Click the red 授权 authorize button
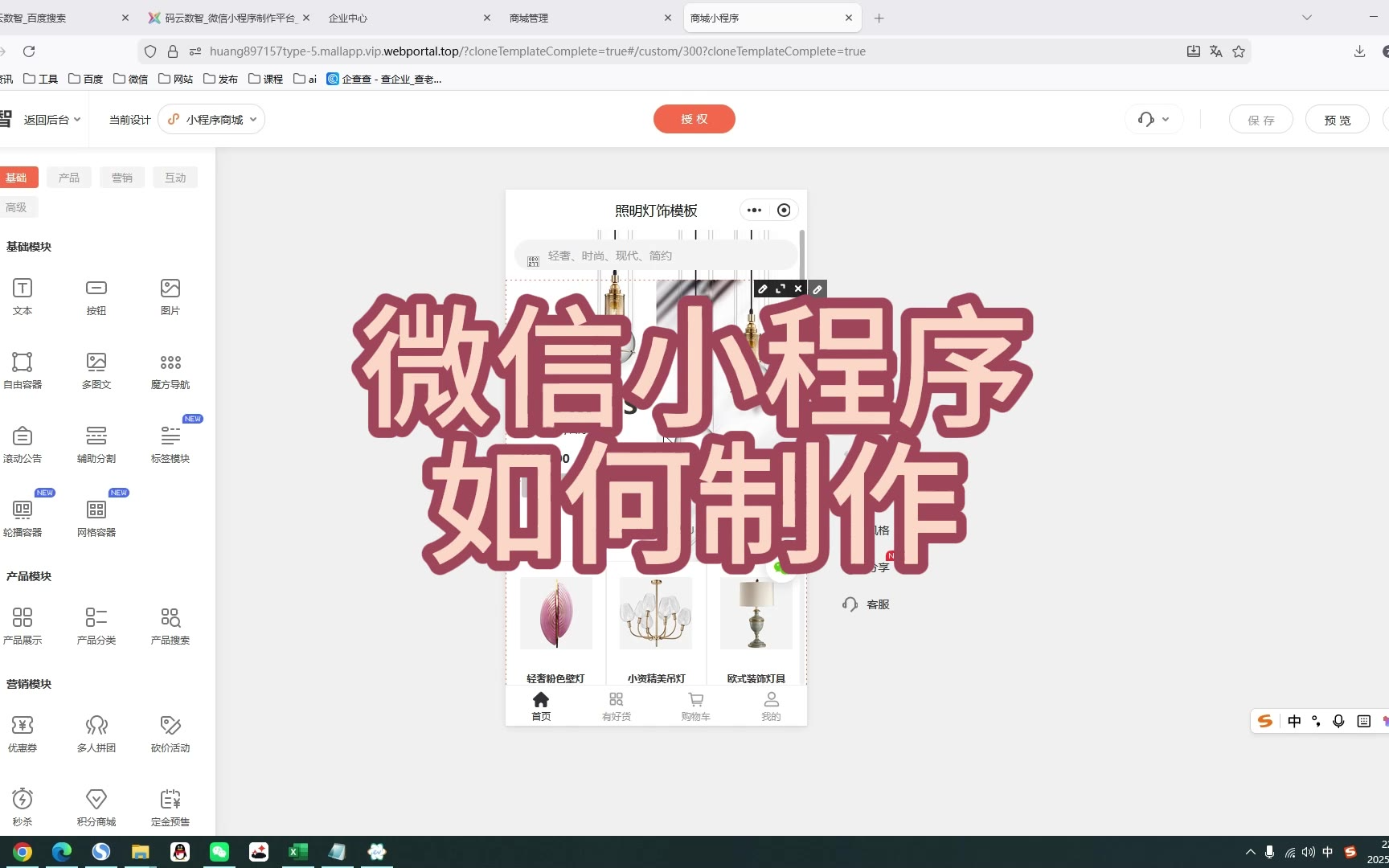 click(694, 119)
